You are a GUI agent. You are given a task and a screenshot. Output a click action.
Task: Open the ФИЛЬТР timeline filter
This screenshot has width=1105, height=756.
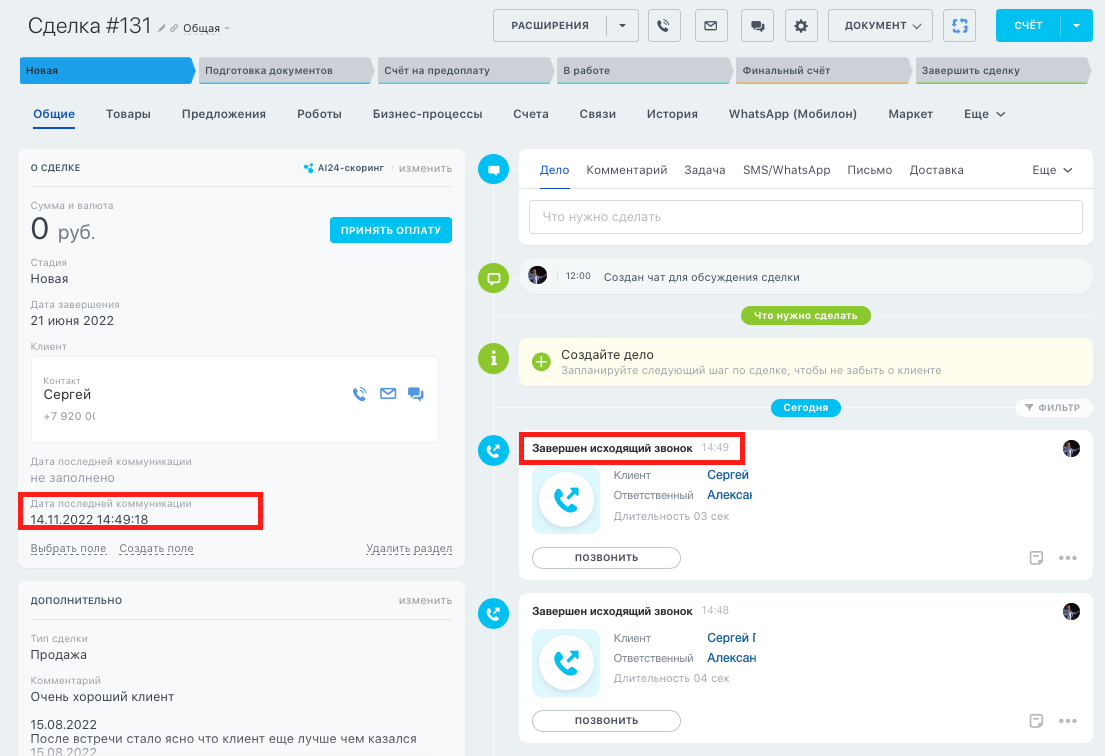(x=1053, y=407)
